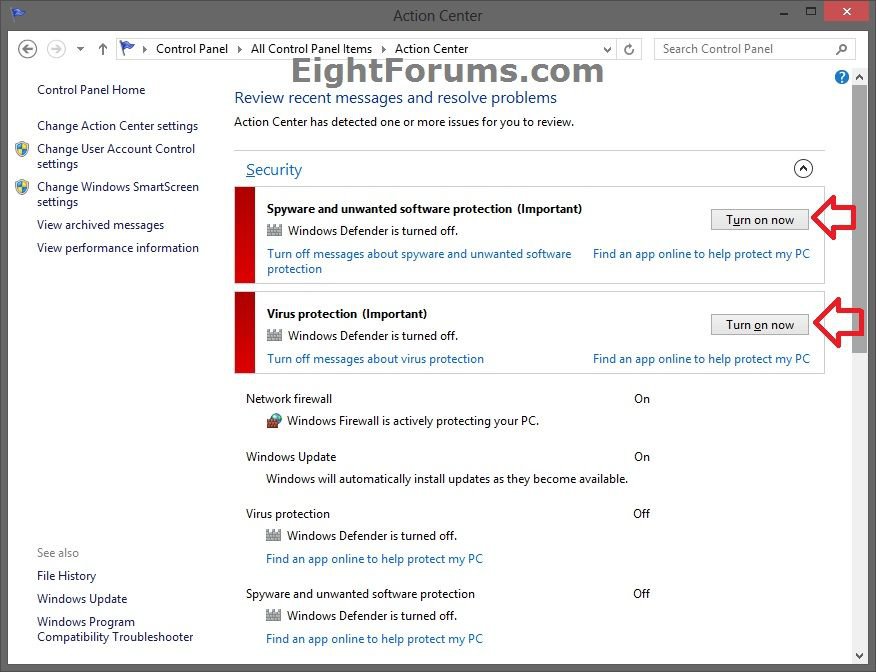Expand the chevron after All Control Panel Items
This screenshot has height=672, width=876.
pyautogui.click(x=384, y=49)
